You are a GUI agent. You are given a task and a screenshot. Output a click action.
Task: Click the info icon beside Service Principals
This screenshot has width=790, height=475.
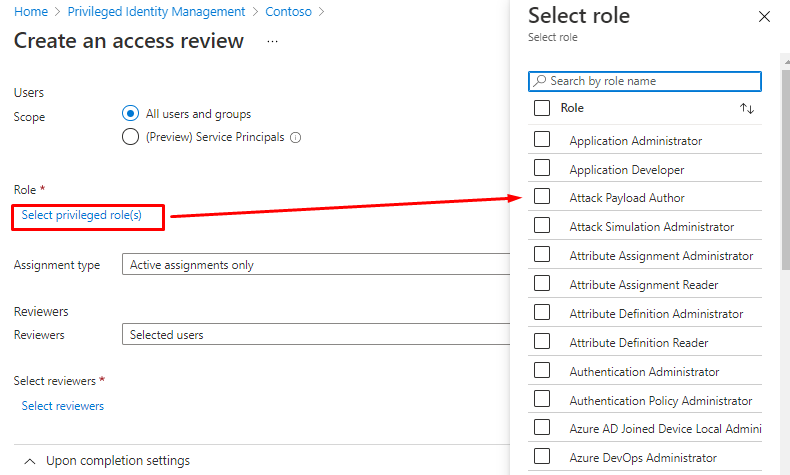[296, 138]
